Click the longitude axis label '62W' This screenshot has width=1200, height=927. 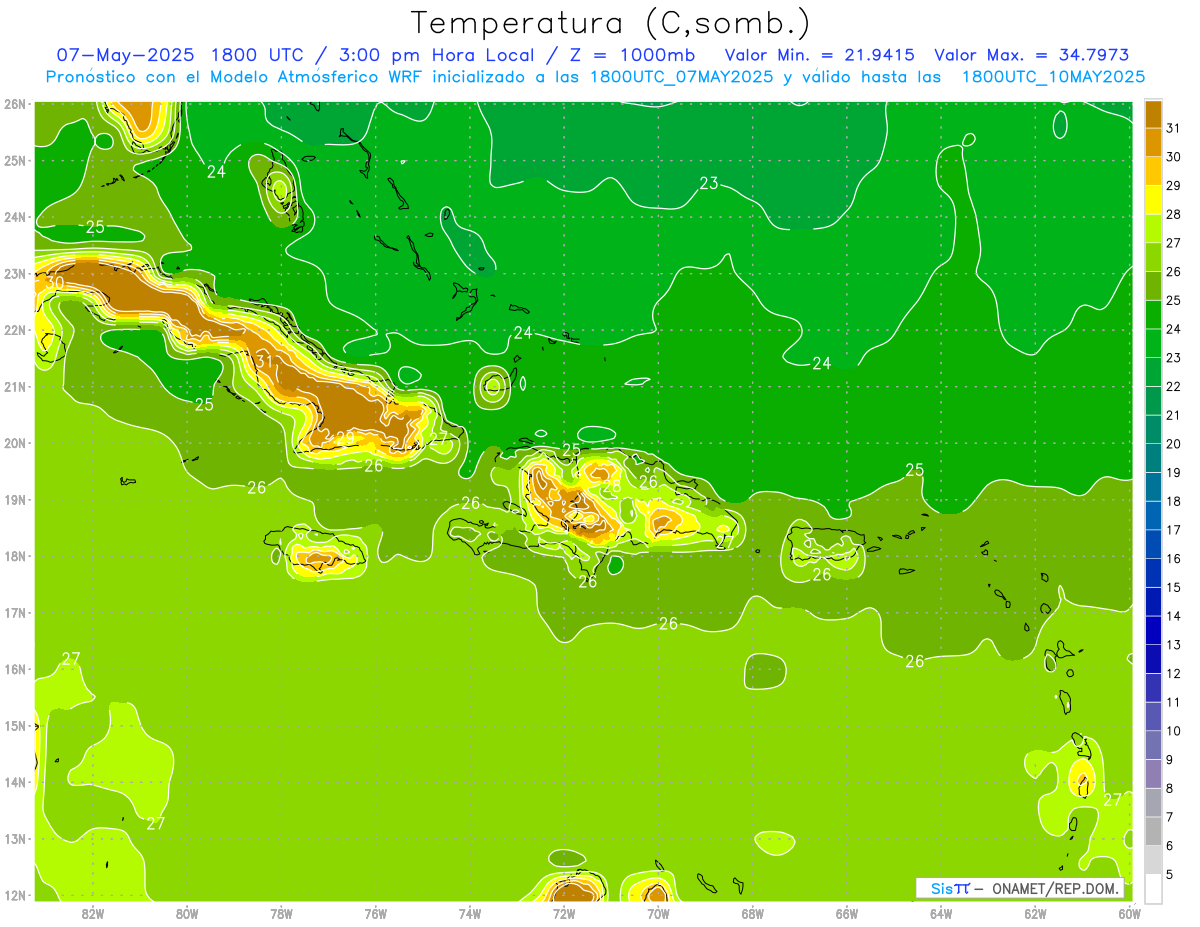click(1035, 913)
